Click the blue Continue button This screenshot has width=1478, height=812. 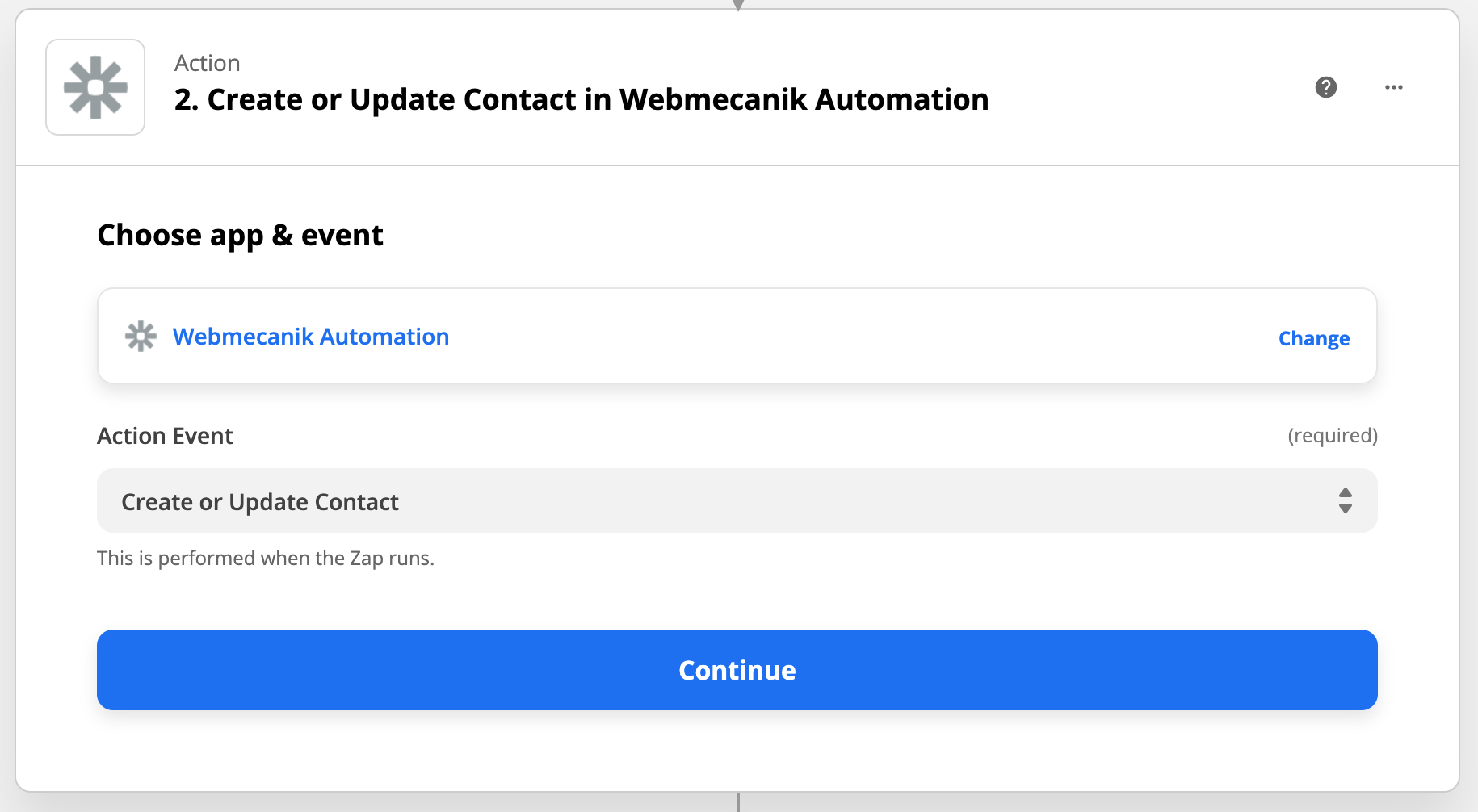pyautogui.click(x=737, y=670)
